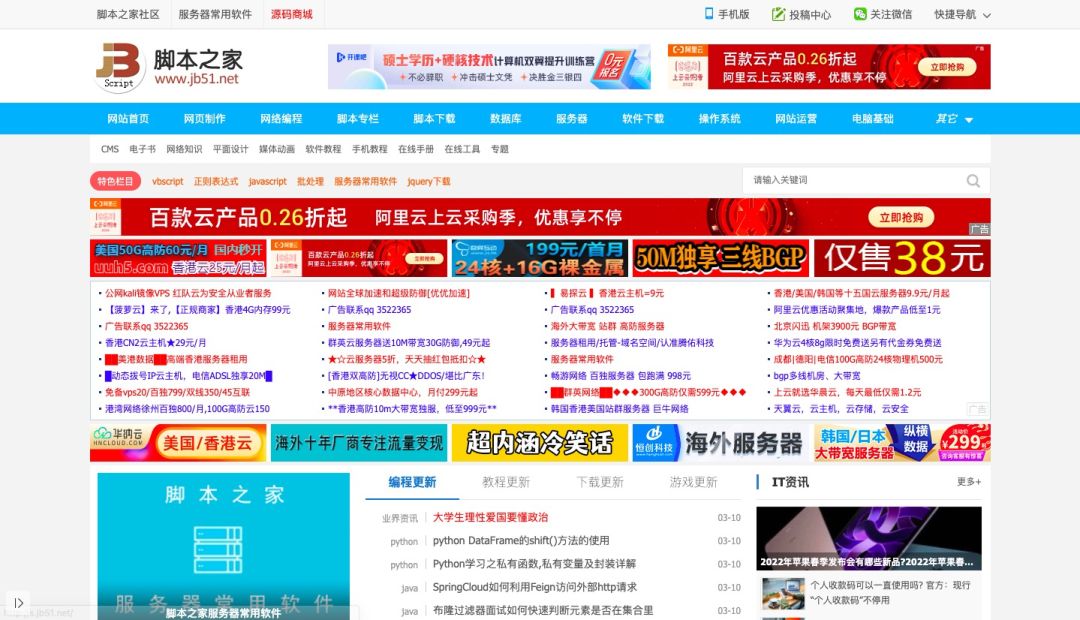Switch to the 下载更新 tab
This screenshot has height=620, width=1080.
[600, 482]
